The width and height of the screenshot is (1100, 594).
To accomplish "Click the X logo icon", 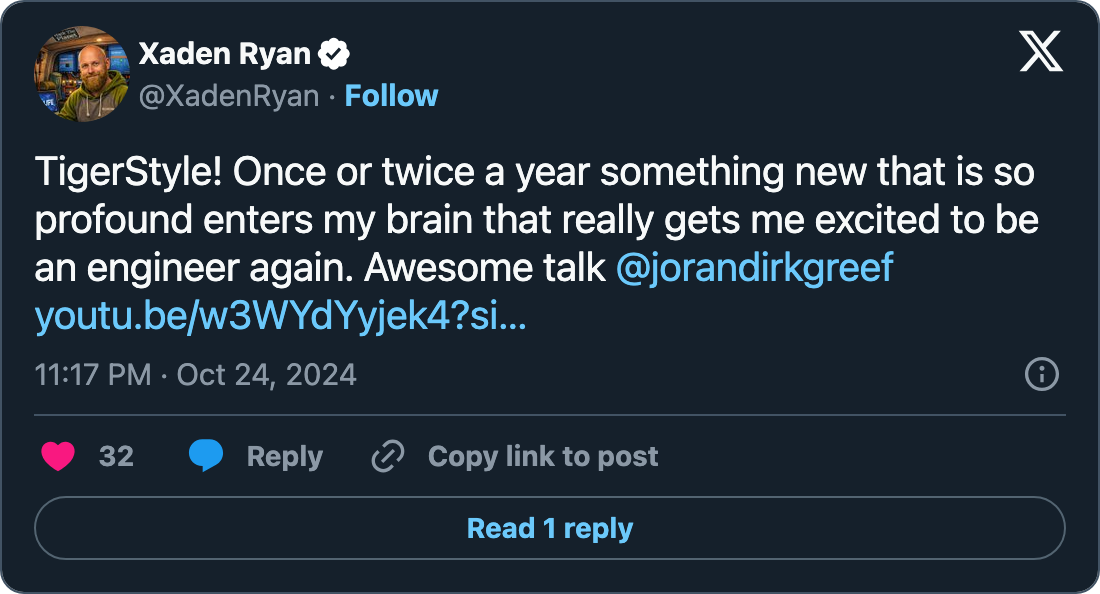I will (x=1041, y=52).
